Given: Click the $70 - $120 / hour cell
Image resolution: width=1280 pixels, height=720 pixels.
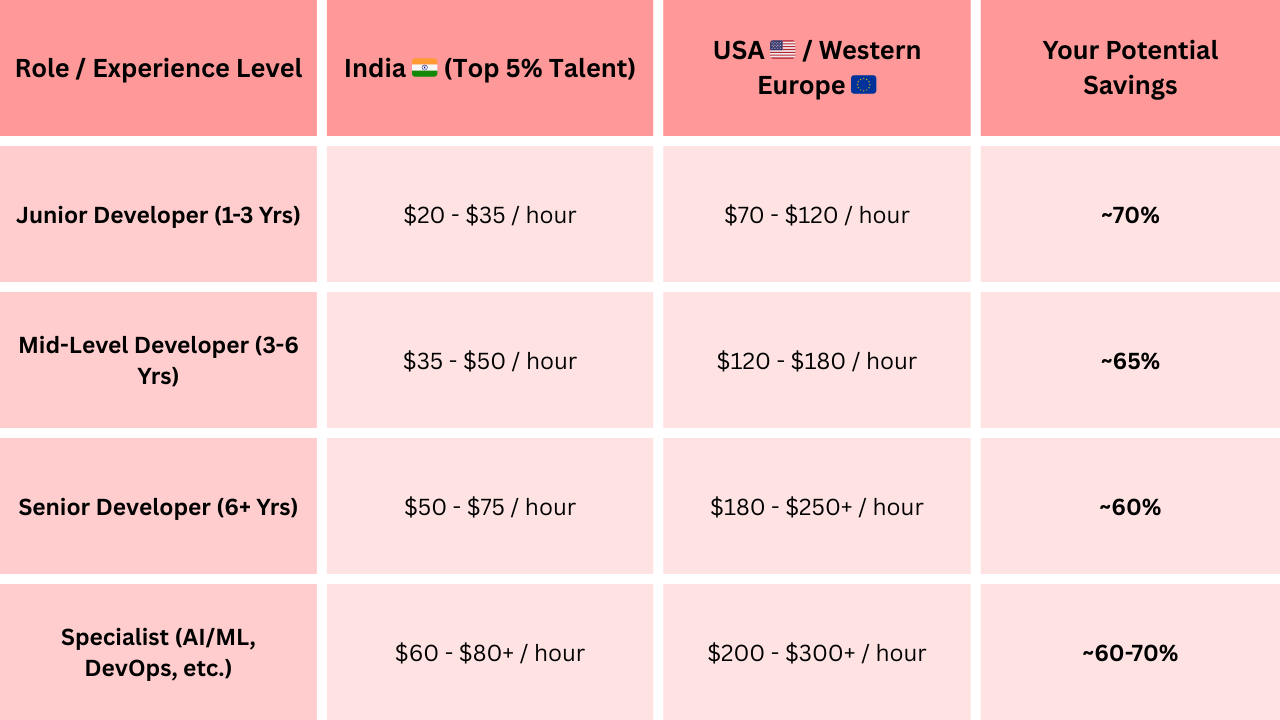Looking at the screenshot, I should (x=817, y=214).
